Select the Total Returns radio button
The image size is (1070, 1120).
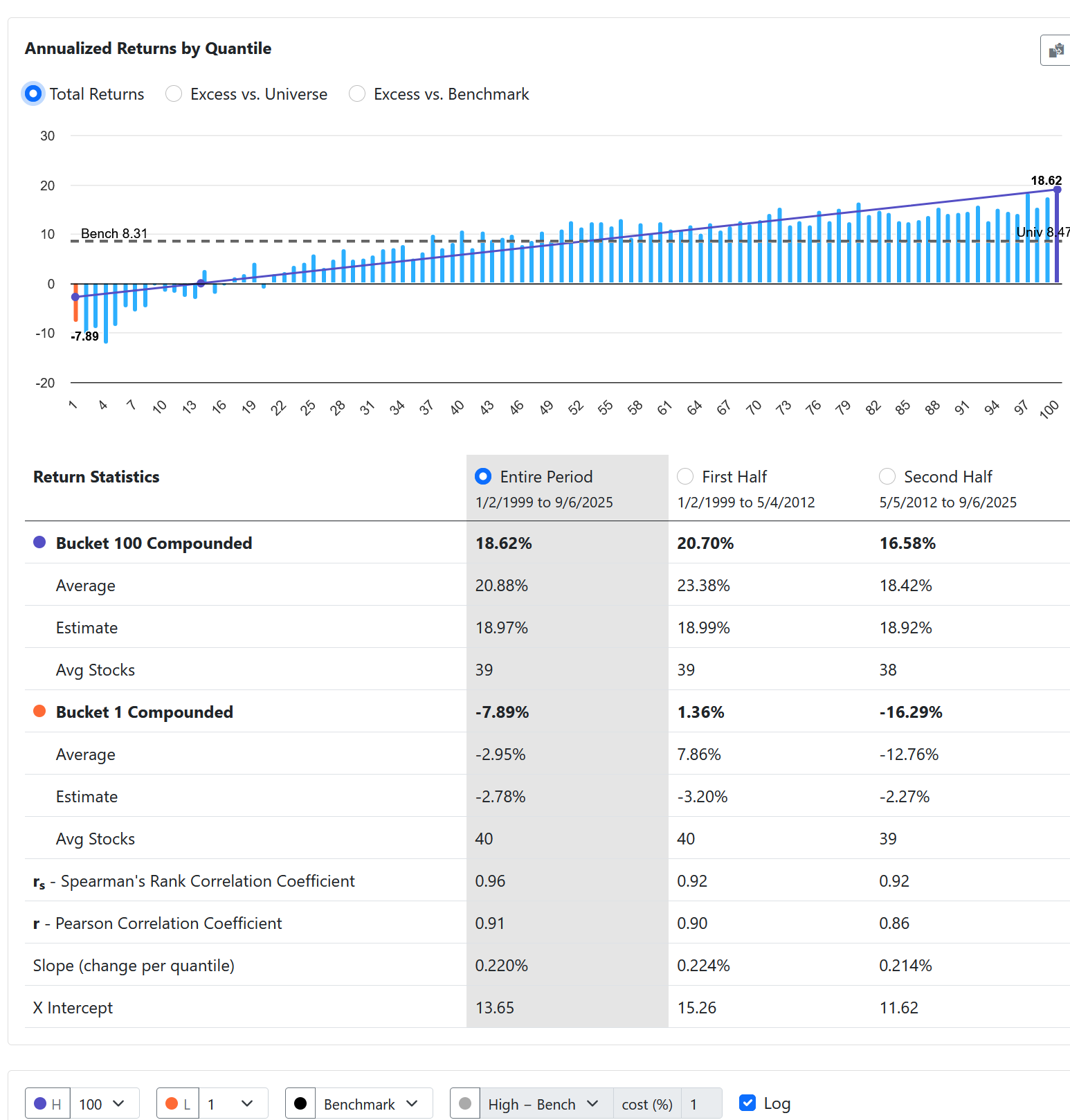tap(33, 93)
